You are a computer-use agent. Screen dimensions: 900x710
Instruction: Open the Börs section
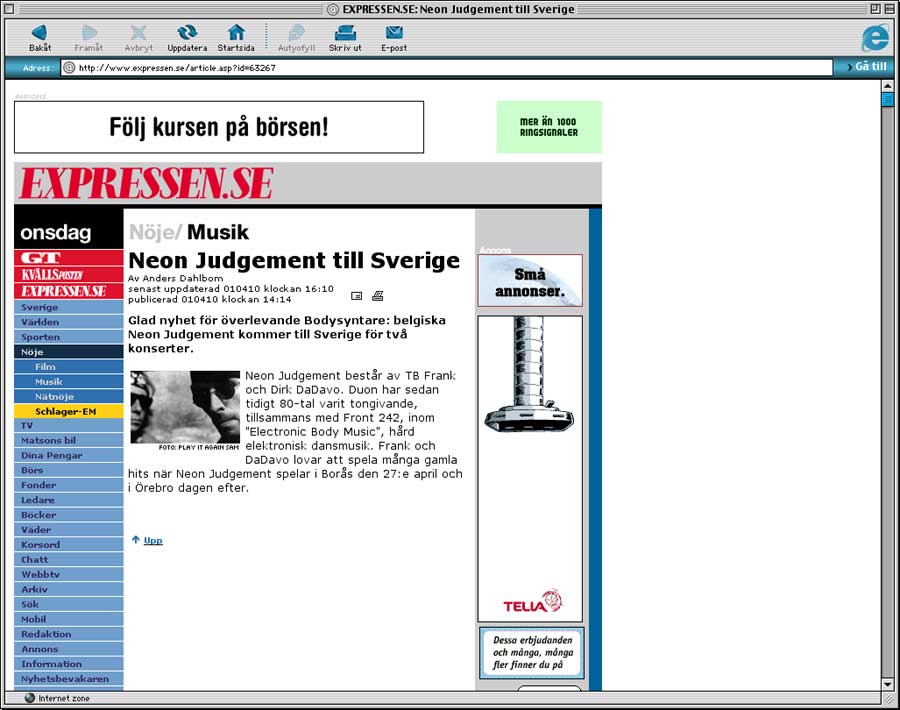tap(69, 470)
